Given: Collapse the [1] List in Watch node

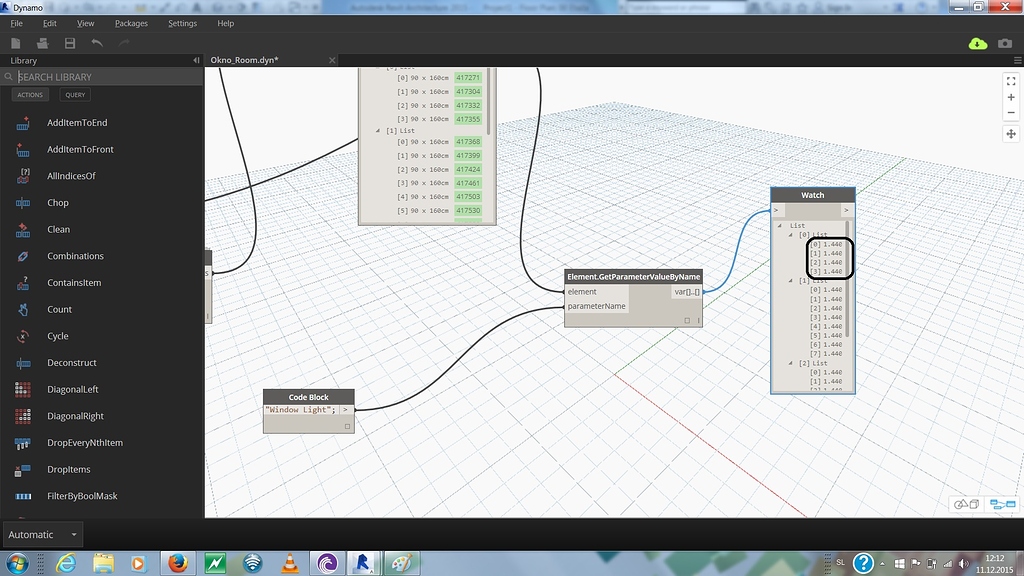Looking at the screenshot, I should (792, 280).
